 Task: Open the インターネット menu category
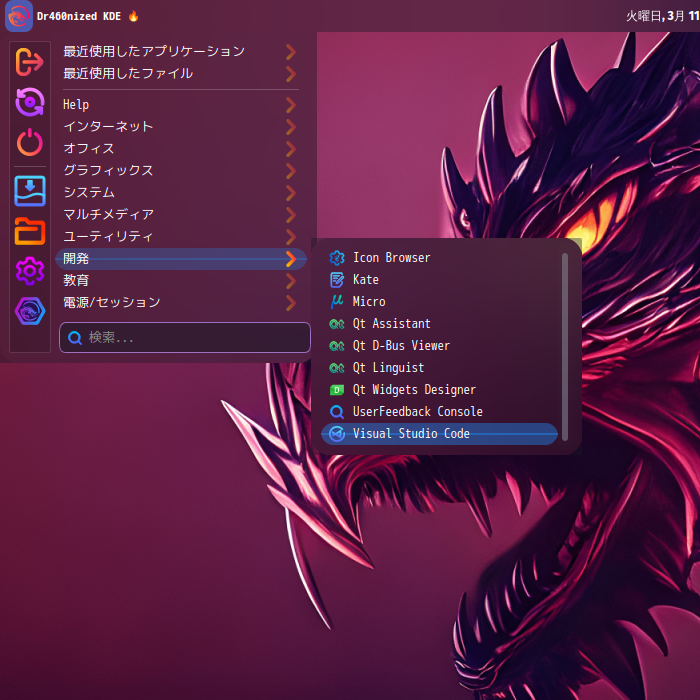[181, 127]
